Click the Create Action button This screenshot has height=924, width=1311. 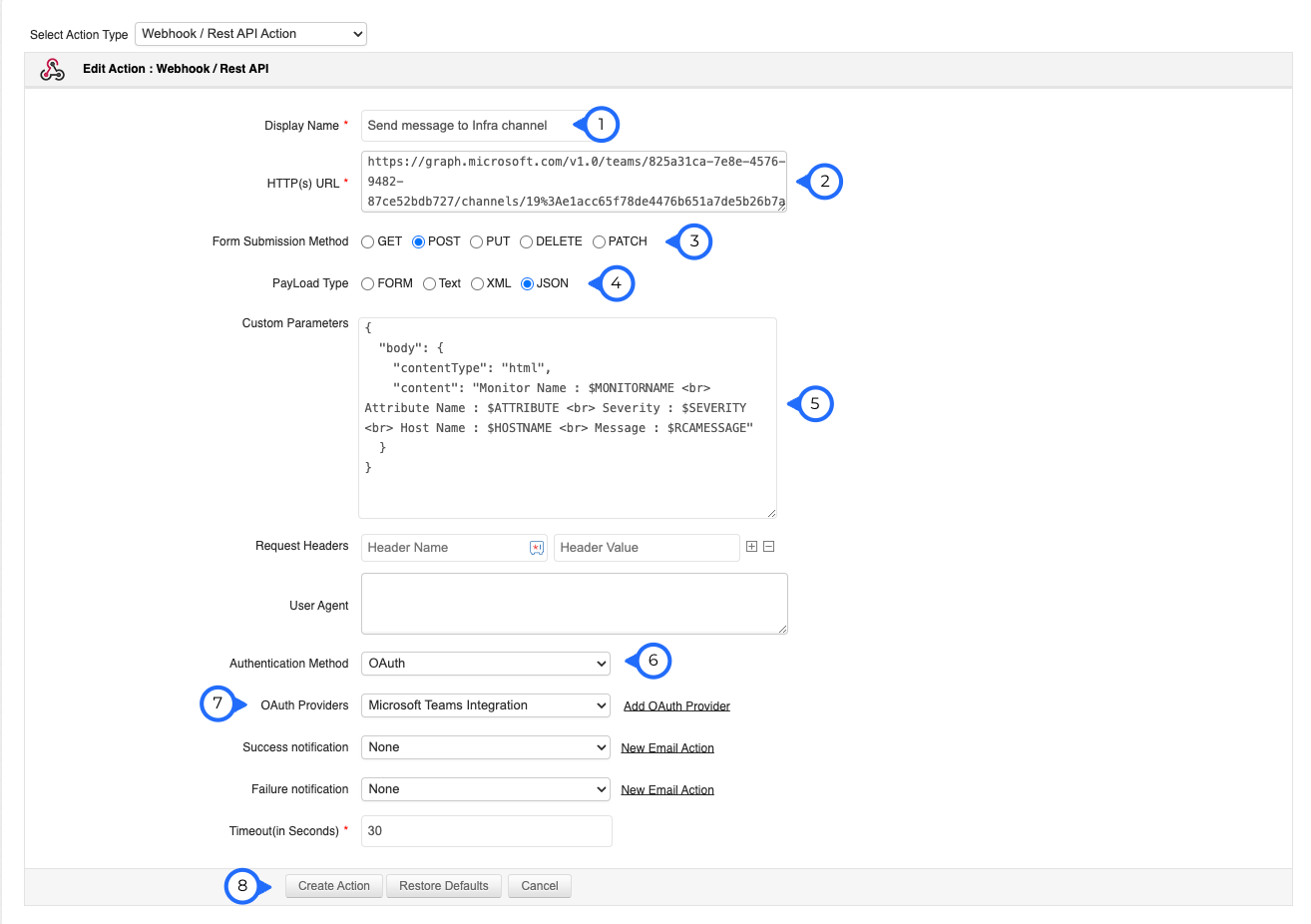[x=333, y=886]
